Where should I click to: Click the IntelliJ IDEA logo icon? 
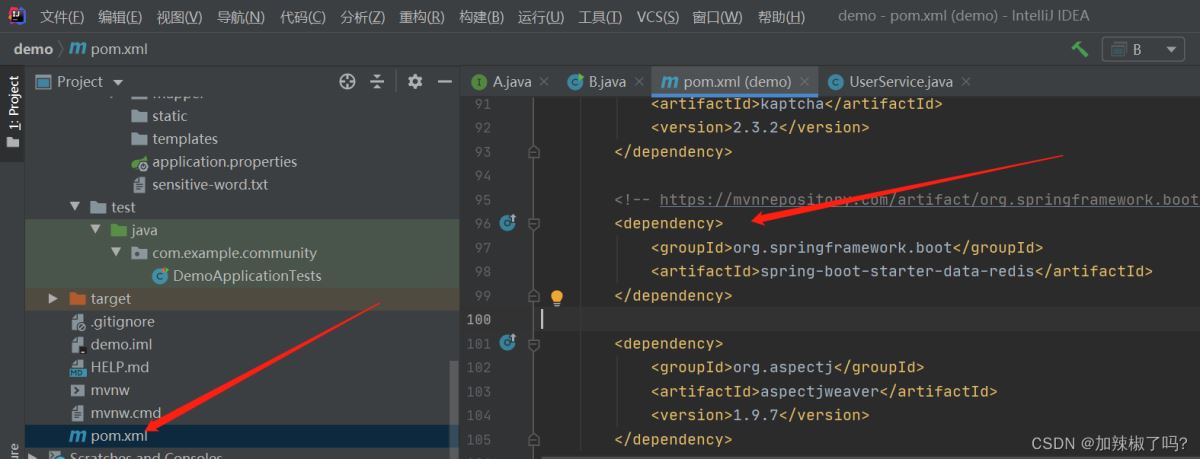[17, 15]
